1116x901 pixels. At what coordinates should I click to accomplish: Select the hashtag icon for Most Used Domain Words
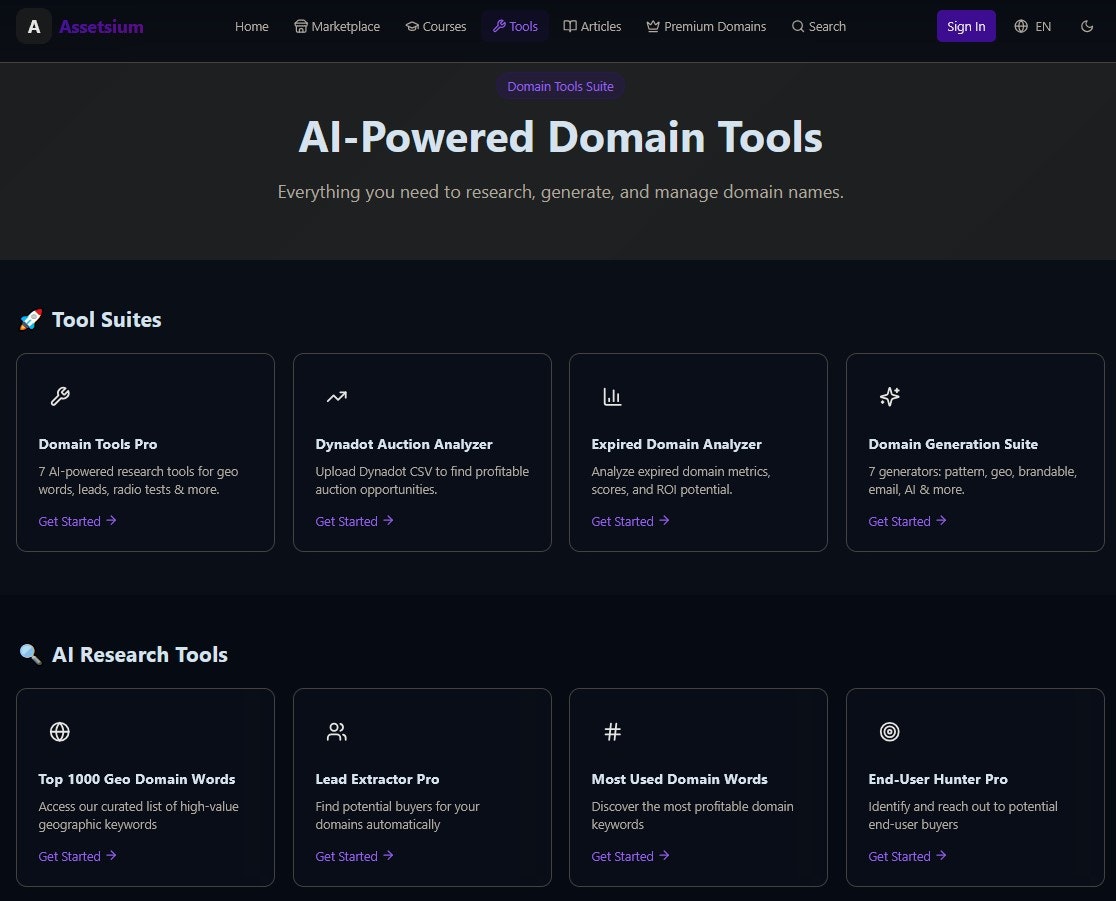point(613,731)
